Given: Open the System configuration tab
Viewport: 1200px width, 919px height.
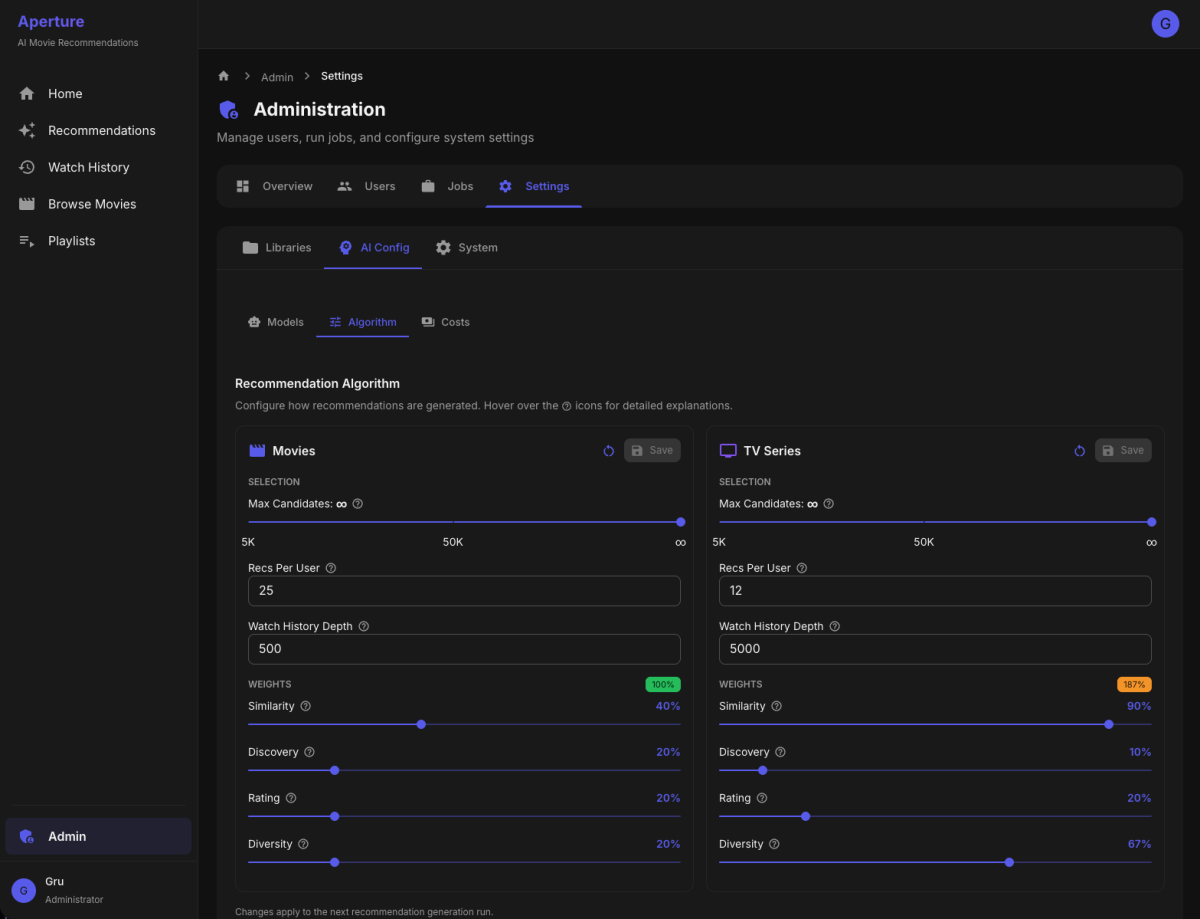Looking at the screenshot, I should click(466, 246).
